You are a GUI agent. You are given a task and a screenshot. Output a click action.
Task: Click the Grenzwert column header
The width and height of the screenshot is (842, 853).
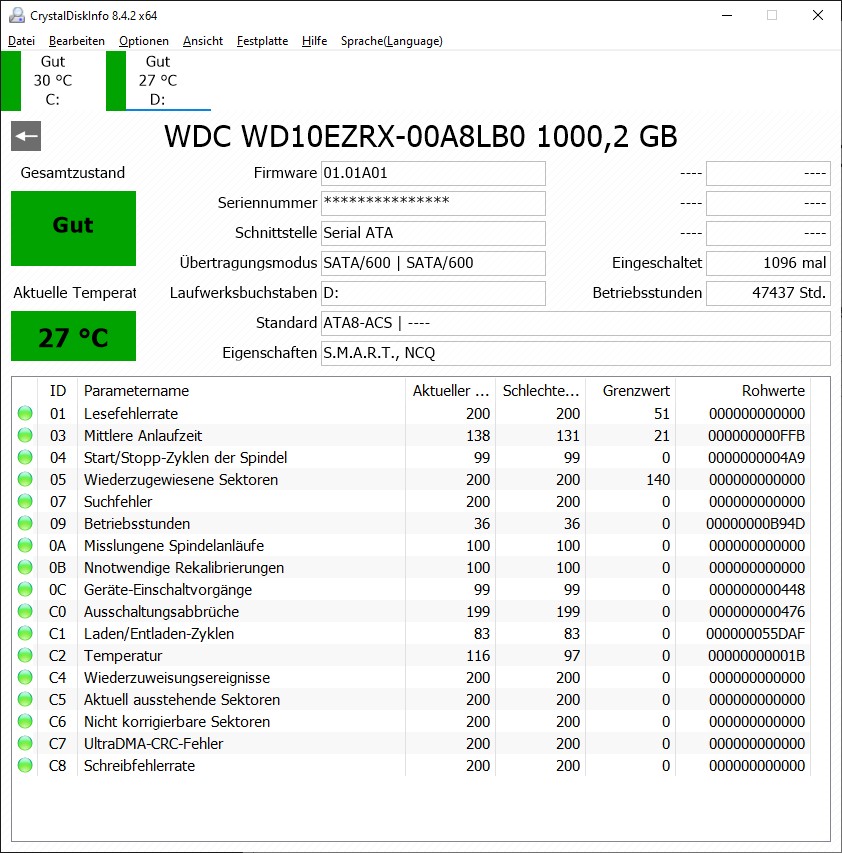click(631, 391)
